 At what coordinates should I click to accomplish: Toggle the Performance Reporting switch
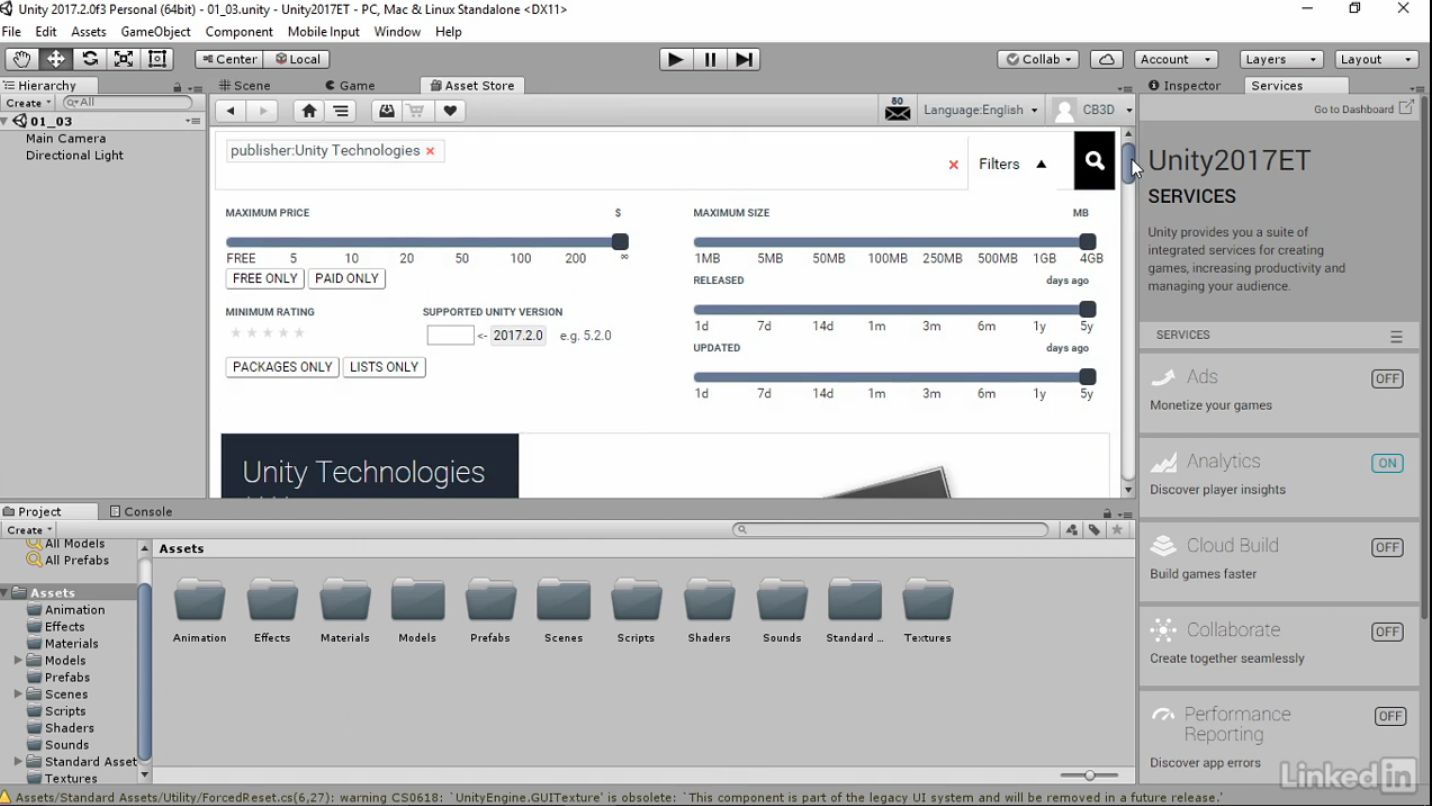point(1391,716)
